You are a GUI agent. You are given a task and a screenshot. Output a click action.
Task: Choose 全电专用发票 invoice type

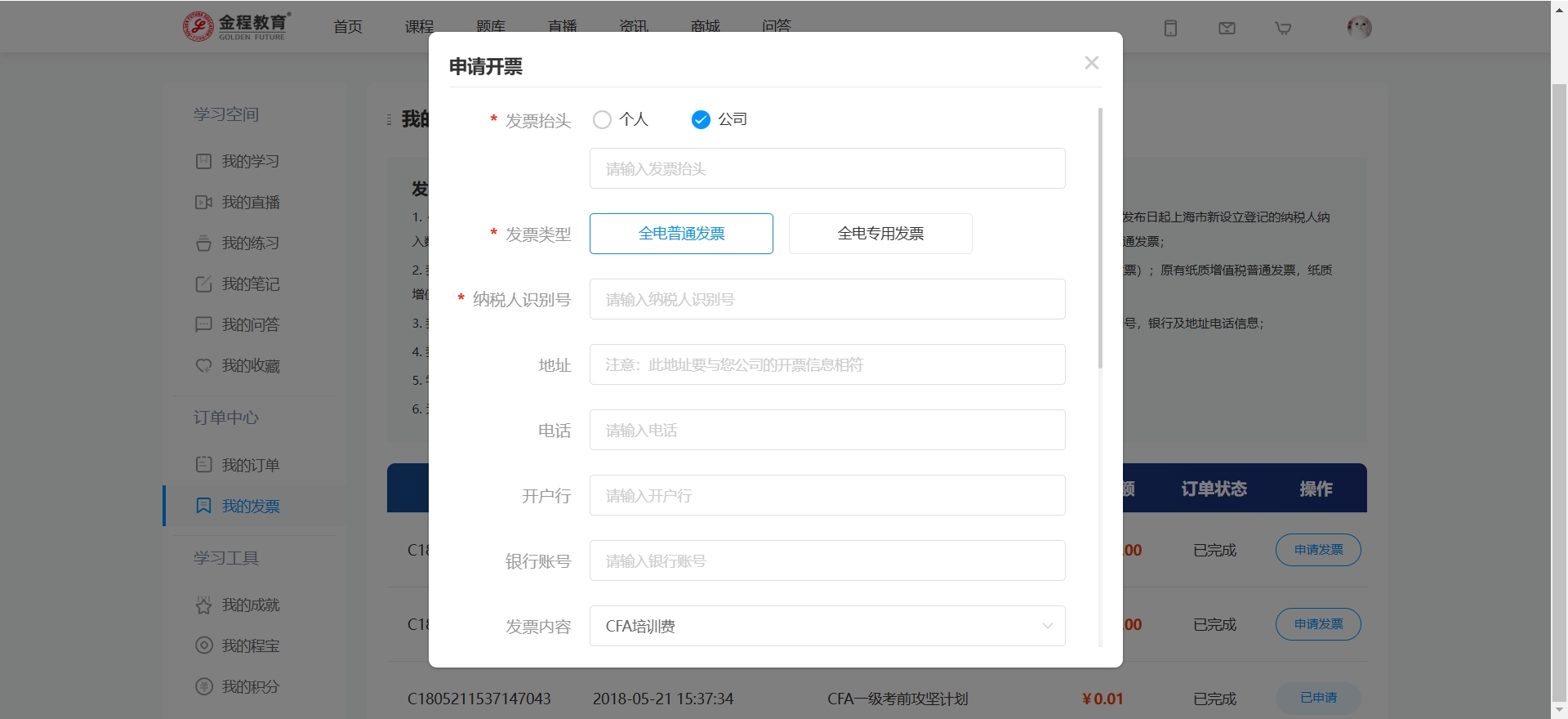pyautogui.click(x=880, y=234)
